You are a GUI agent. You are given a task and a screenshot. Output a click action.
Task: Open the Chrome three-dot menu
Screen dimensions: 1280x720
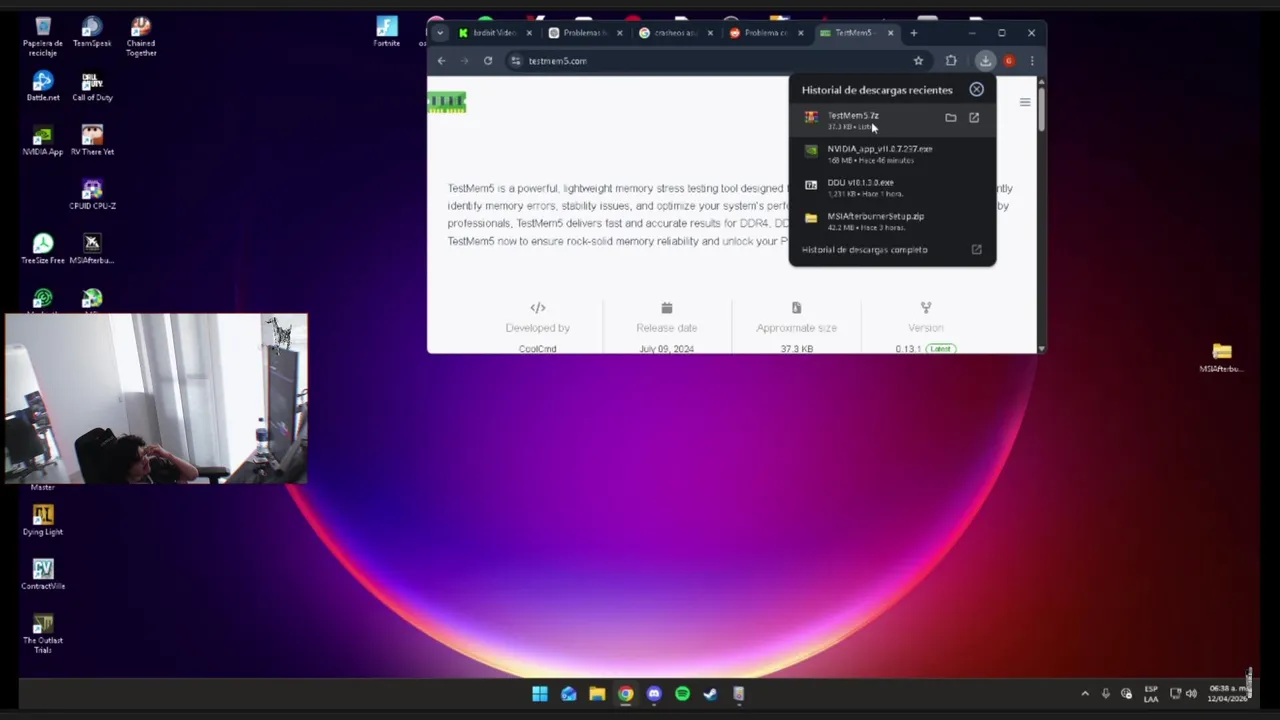1032,61
